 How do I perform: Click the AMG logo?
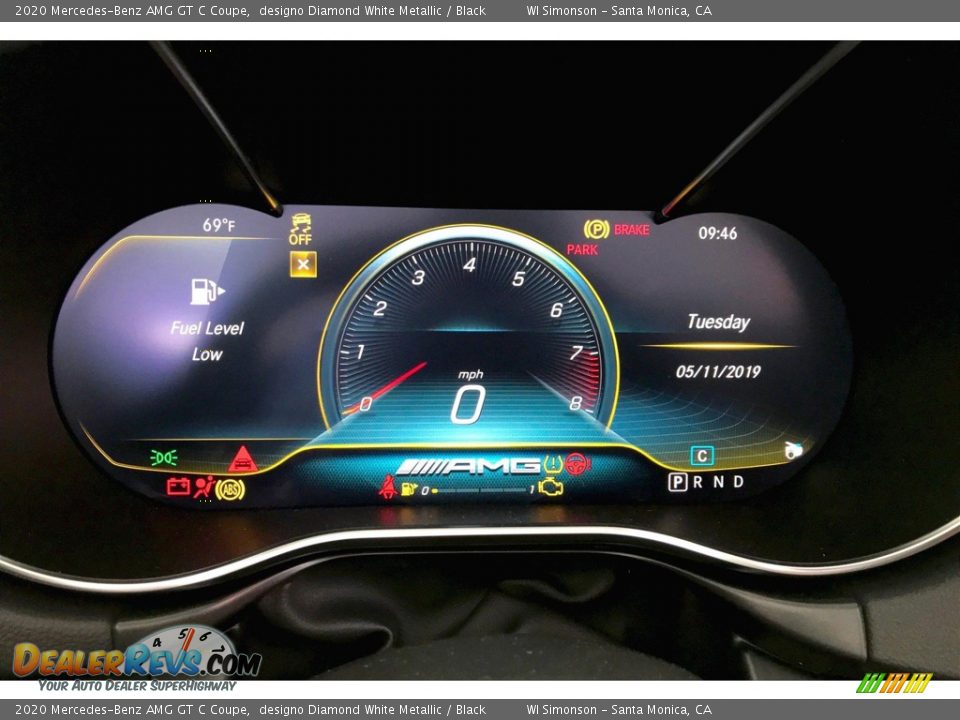point(468,467)
